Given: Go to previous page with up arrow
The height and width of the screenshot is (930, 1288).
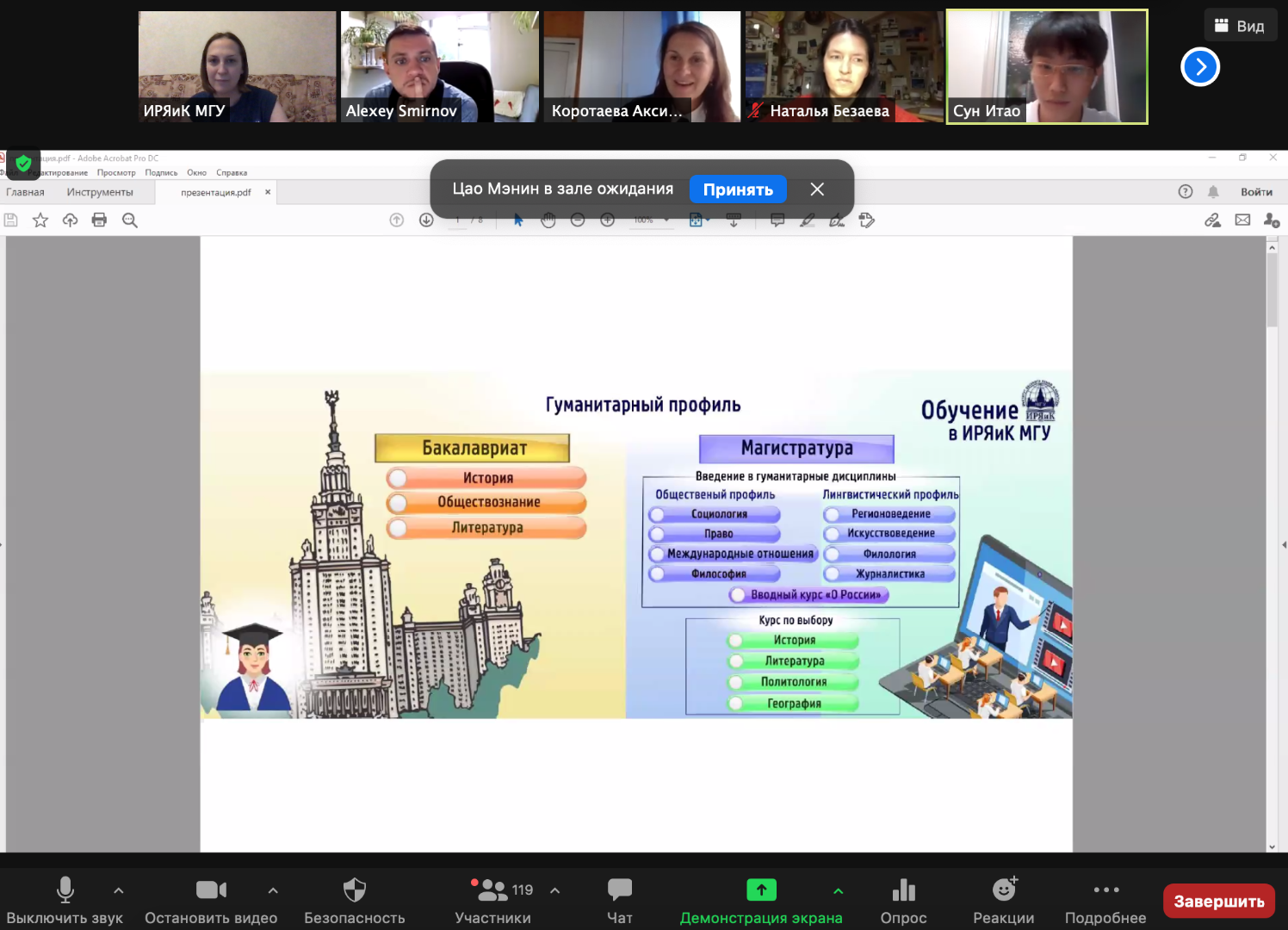Looking at the screenshot, I should (x=397, y=220).
